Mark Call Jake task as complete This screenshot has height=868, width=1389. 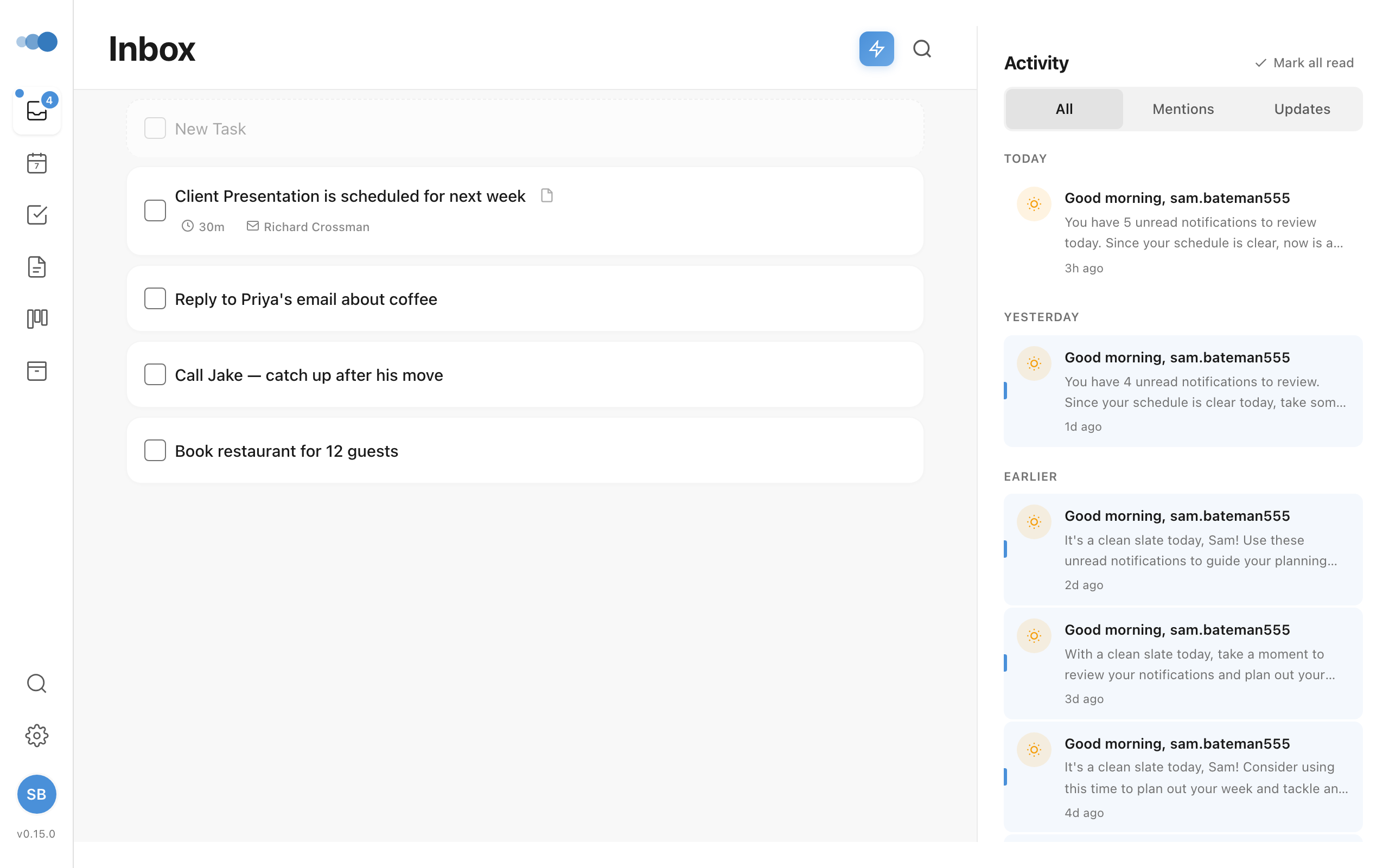pos(155,374)
